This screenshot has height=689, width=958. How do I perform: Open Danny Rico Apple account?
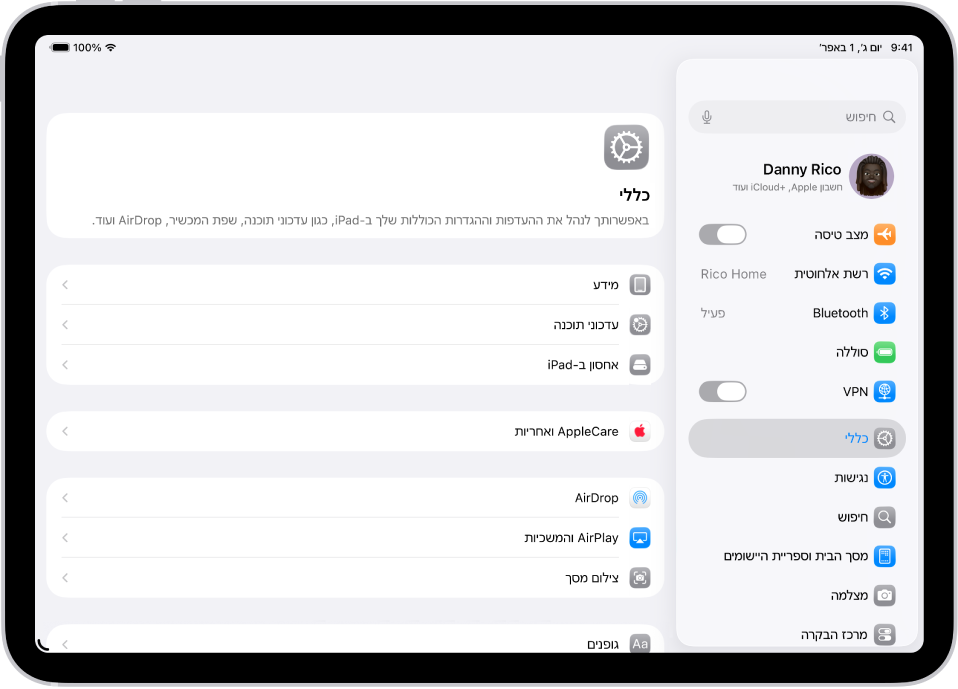(x=797, y=176)
